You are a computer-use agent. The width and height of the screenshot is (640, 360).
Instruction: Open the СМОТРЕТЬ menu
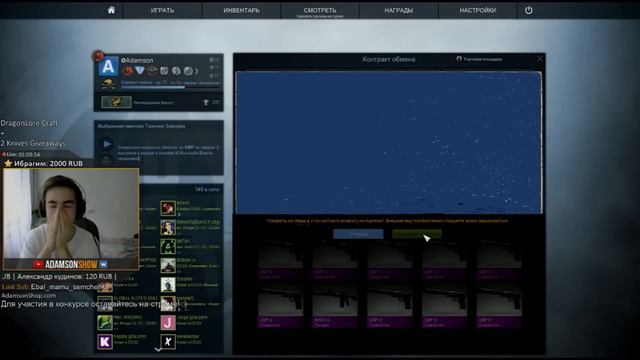tap(320, 10)
